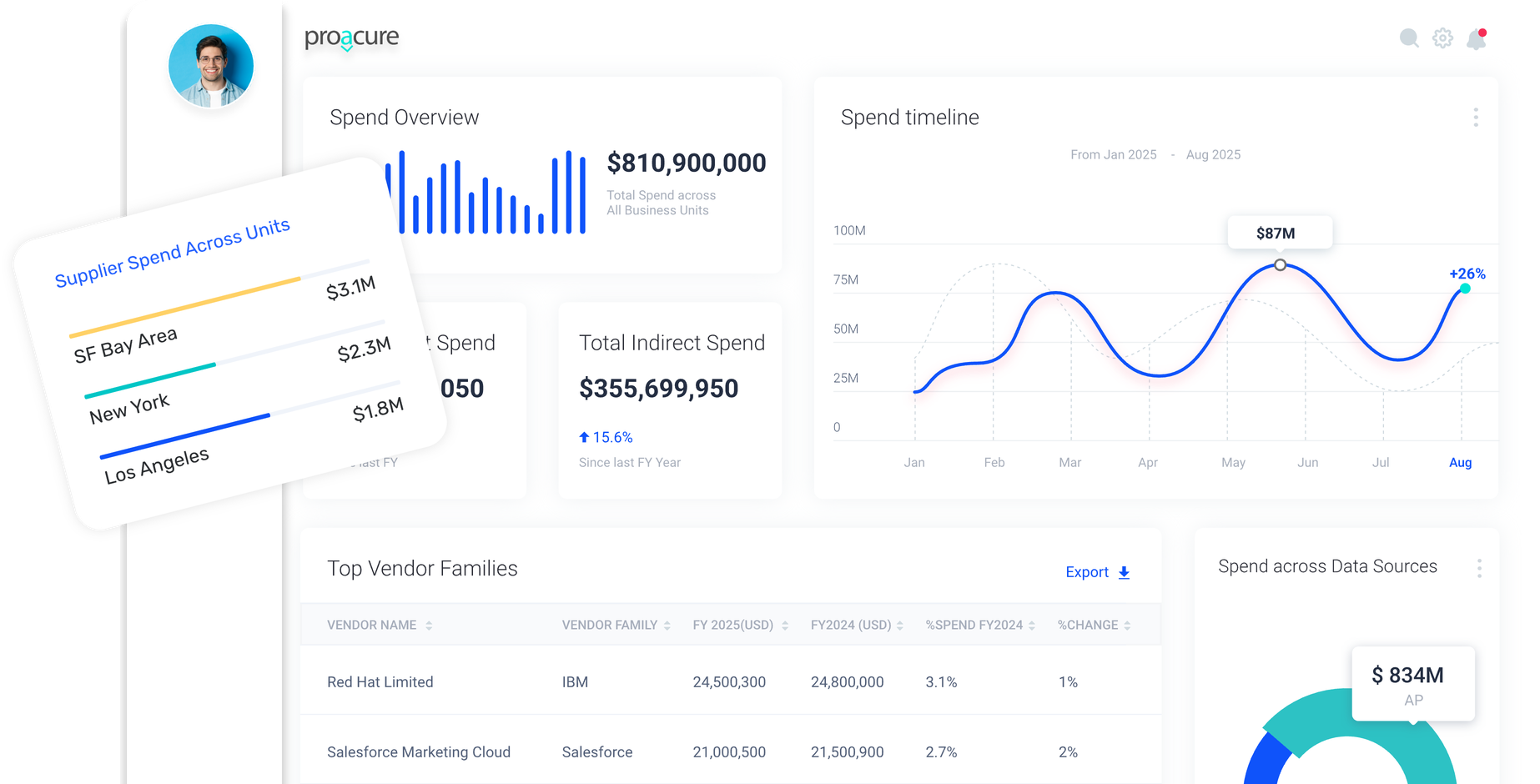
Task: Click Aug 2025 date end
Action: (1213, 154)
